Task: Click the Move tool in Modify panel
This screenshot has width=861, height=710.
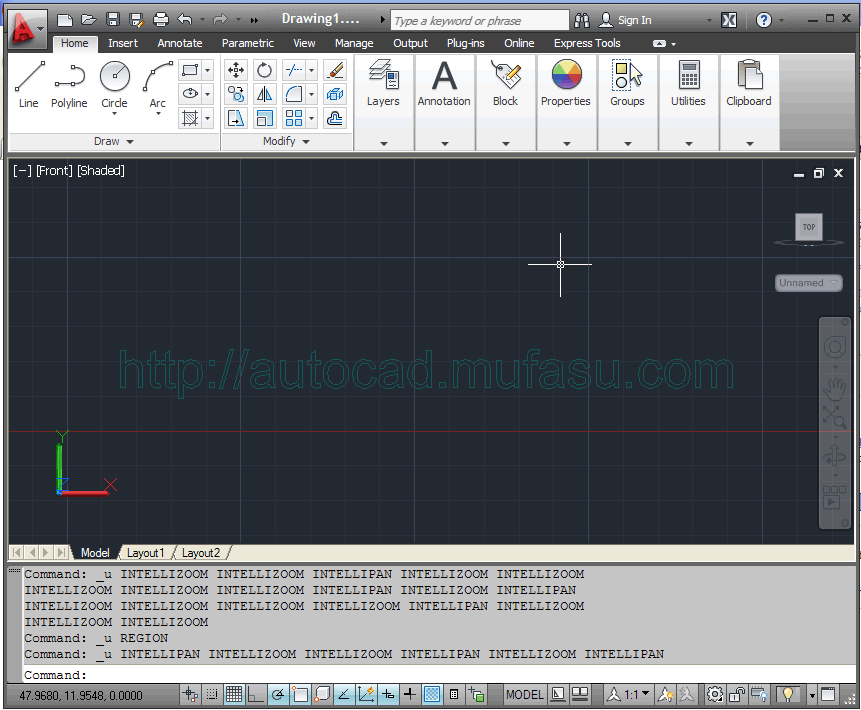Action: 237,70
